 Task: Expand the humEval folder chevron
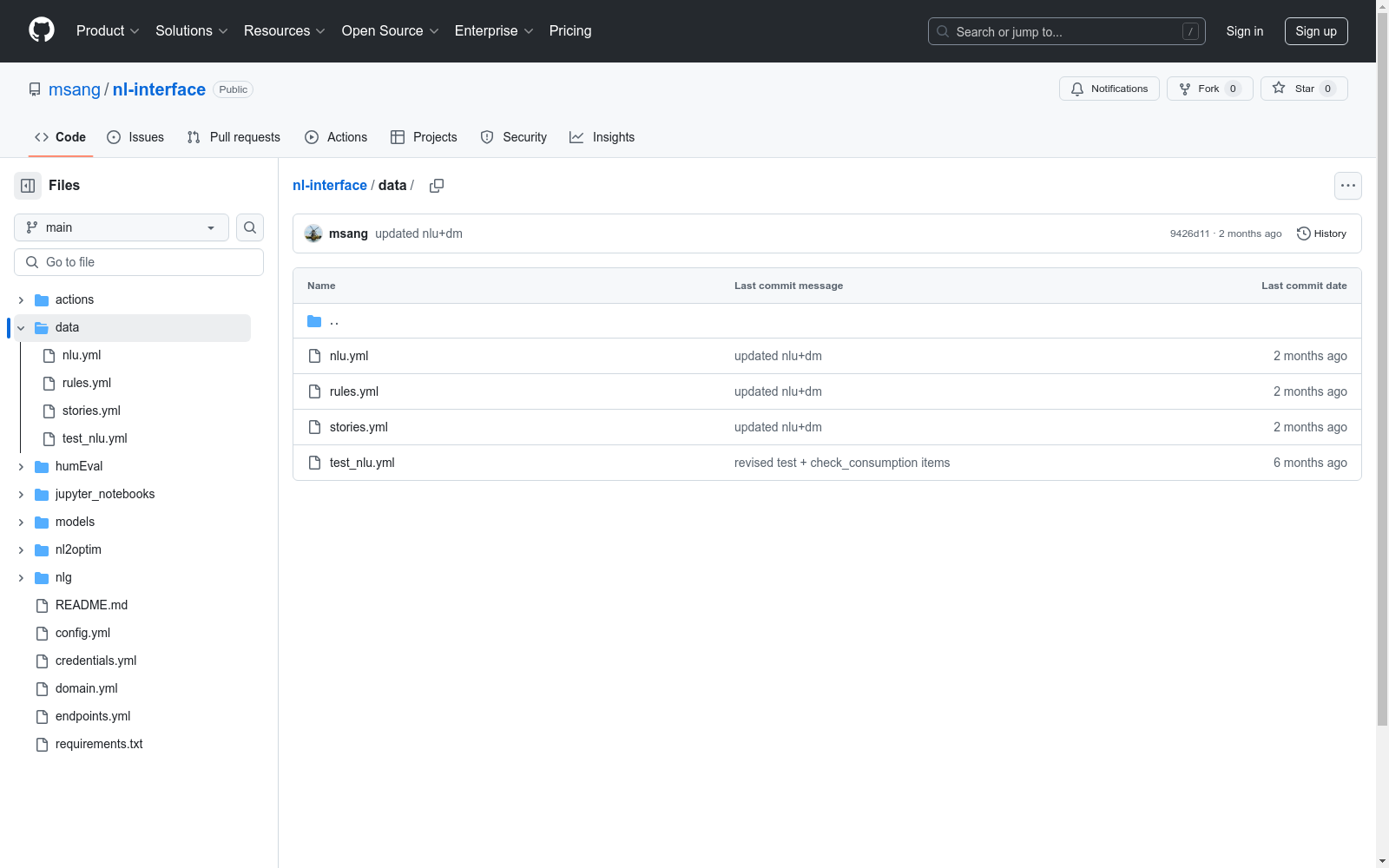click(x=21, y=467)
